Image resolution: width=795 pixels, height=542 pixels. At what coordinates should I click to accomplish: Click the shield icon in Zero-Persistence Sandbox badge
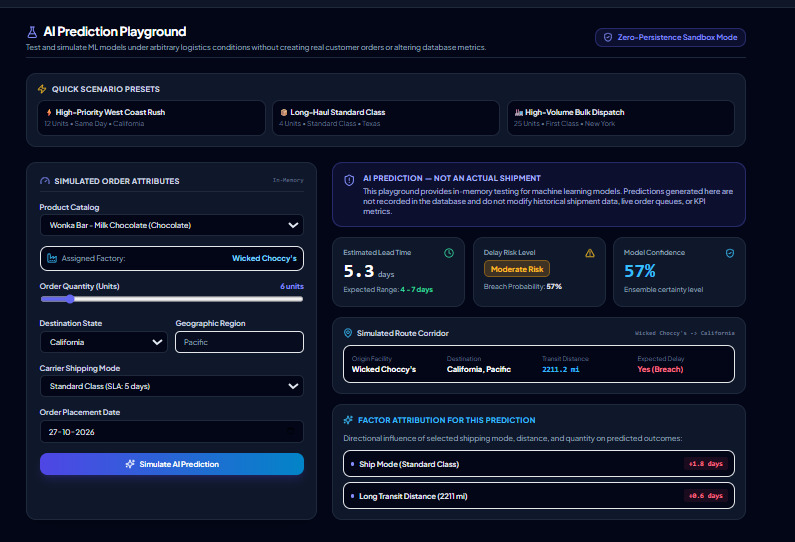607,38
